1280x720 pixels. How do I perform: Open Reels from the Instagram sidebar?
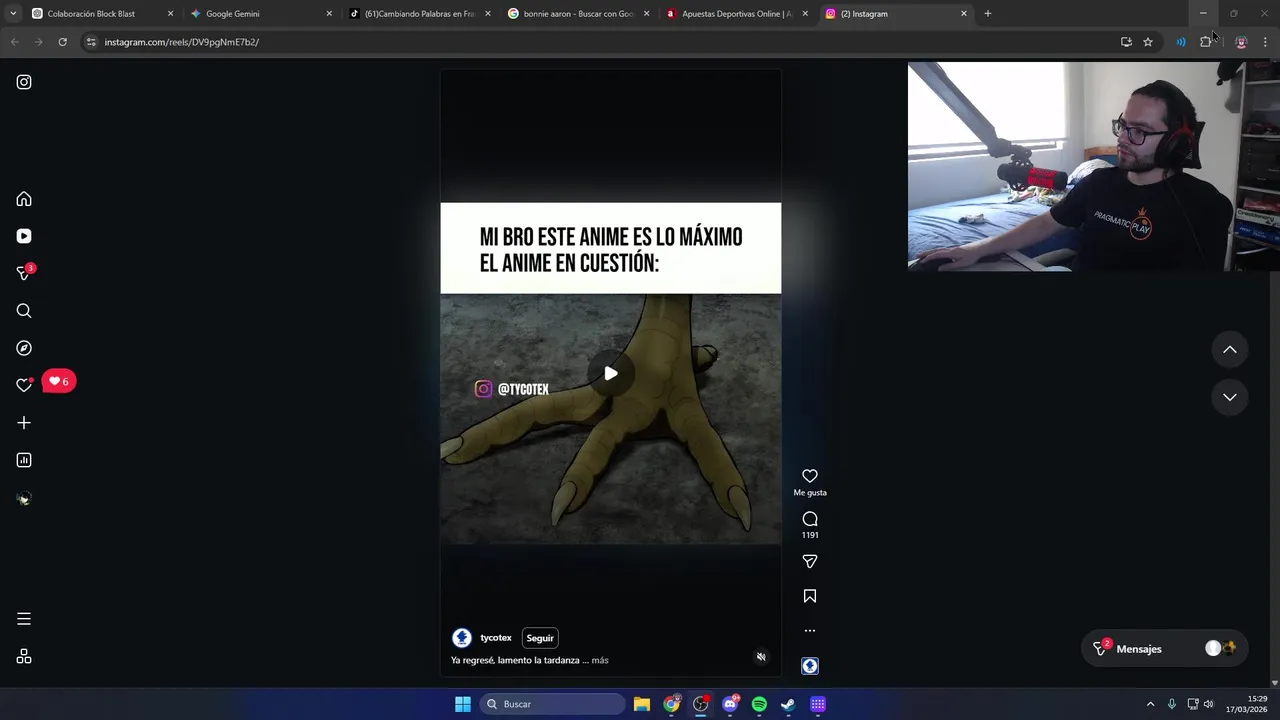[x=24, y=236]
